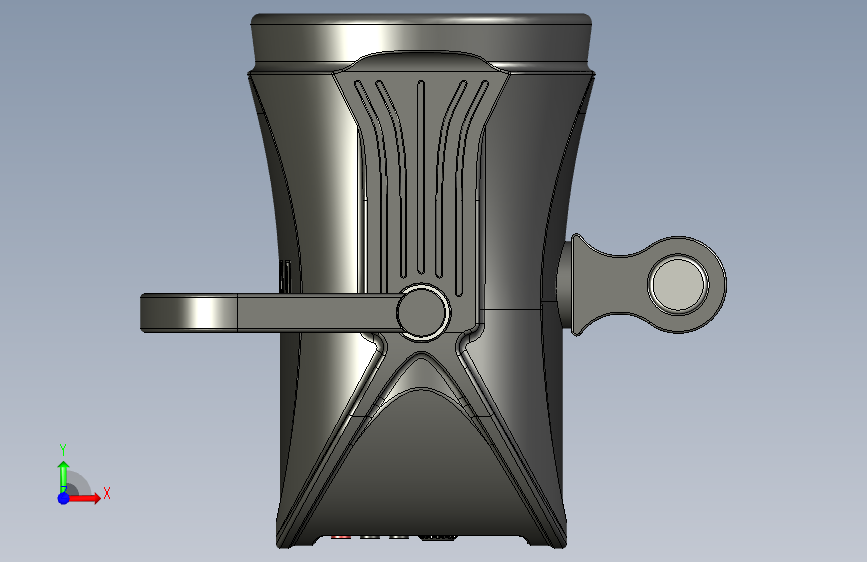
Task: Select the blue origin sphere of the triad
Action: pyautogui.click(x=64, y=498)
